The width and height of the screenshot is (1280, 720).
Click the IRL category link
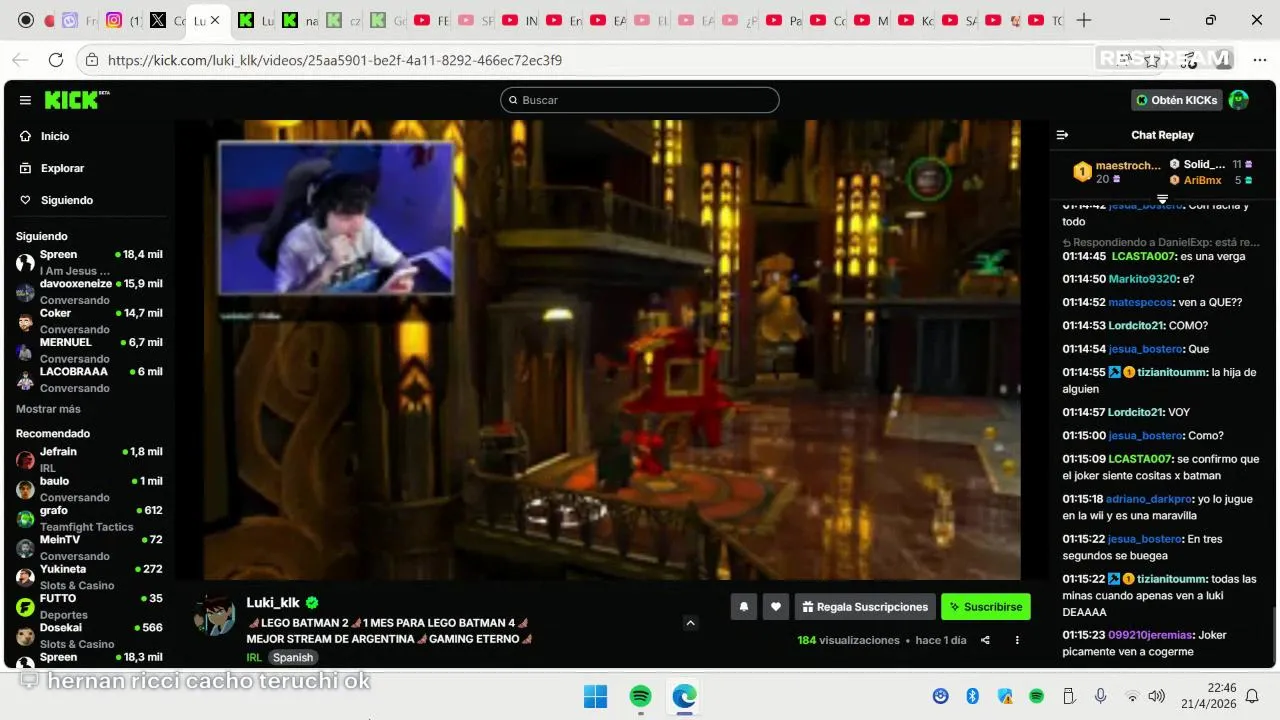[x=254, y=657]
